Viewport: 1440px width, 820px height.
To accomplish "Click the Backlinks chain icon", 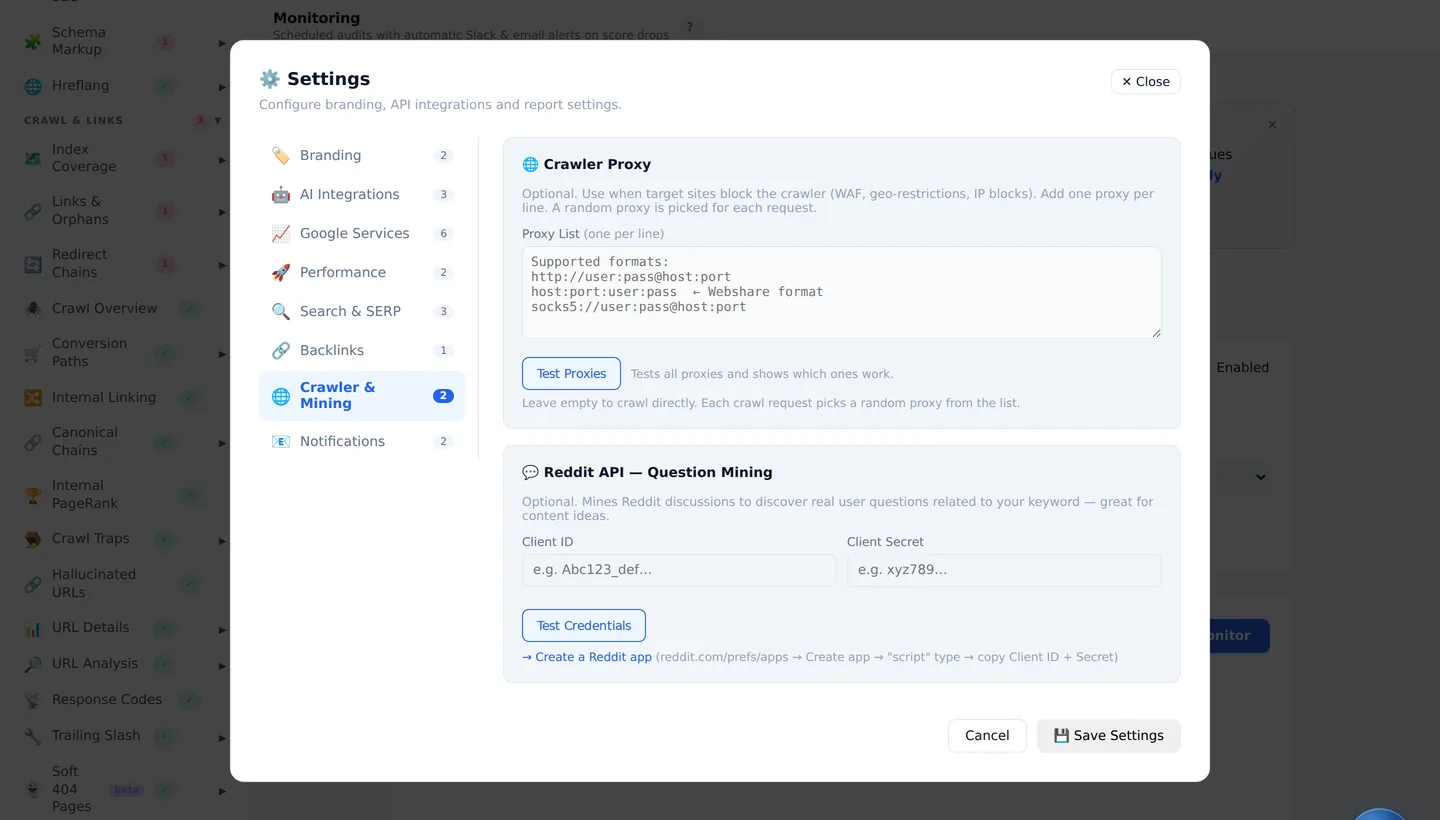I will pos(281,350).
